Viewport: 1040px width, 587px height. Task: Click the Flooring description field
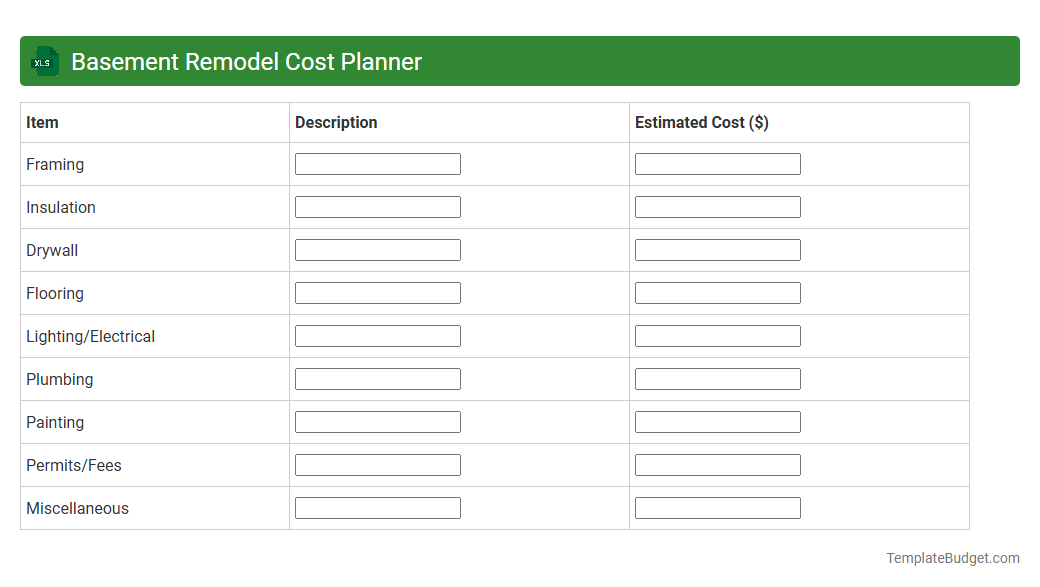click(377, 292)
